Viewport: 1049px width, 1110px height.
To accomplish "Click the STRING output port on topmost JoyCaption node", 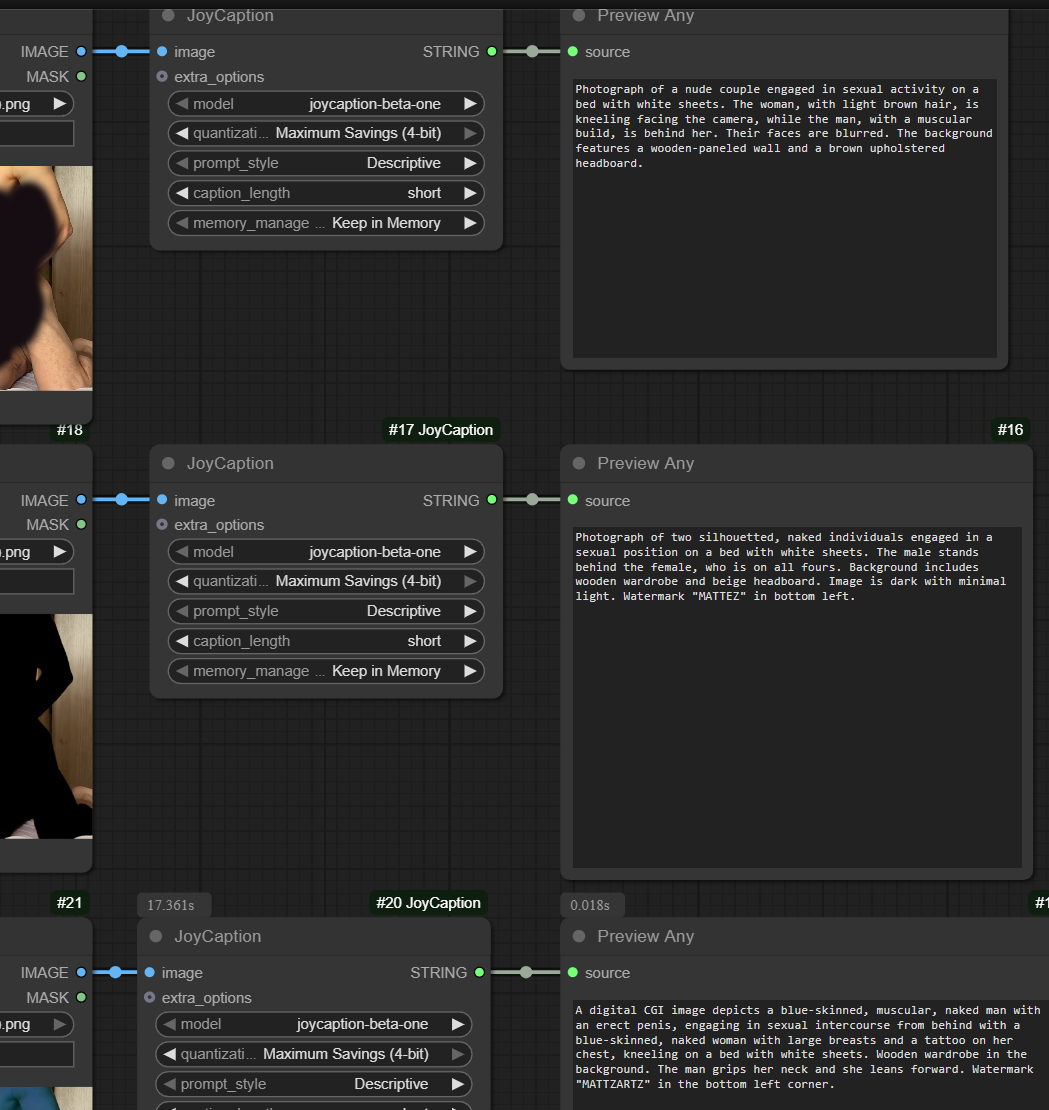I will [x=492, y=52].
